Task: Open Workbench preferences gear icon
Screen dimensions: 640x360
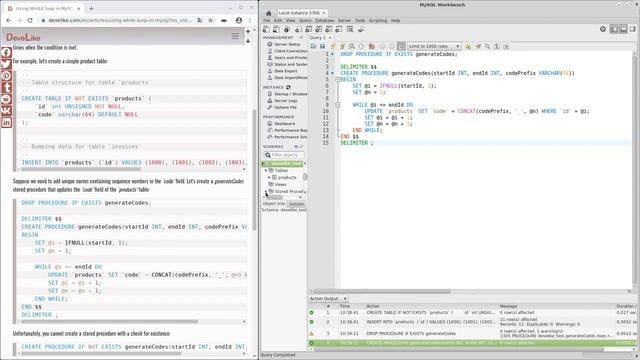Action: coord(603,29)
